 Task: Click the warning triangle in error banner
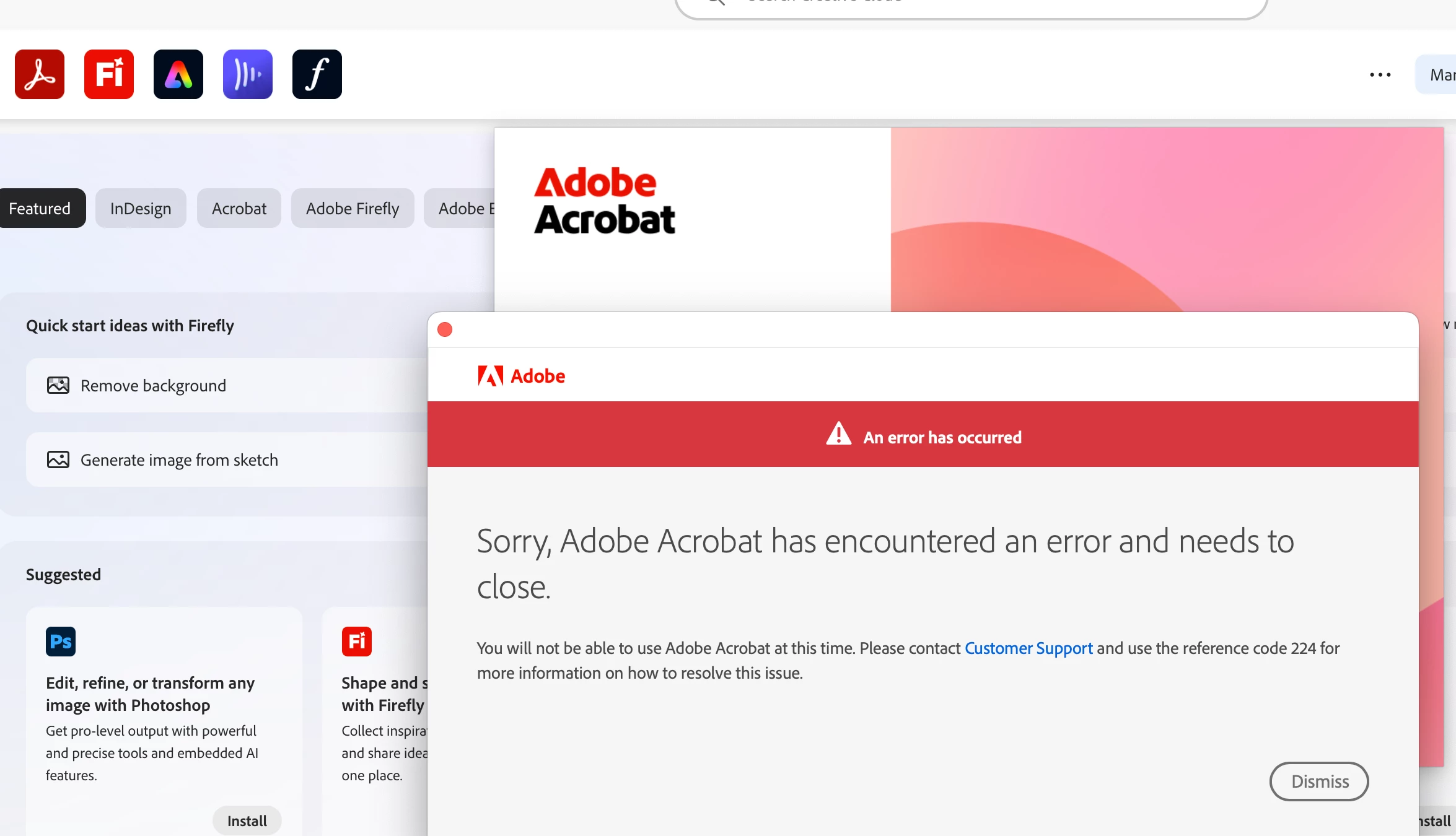pos(839,434)
